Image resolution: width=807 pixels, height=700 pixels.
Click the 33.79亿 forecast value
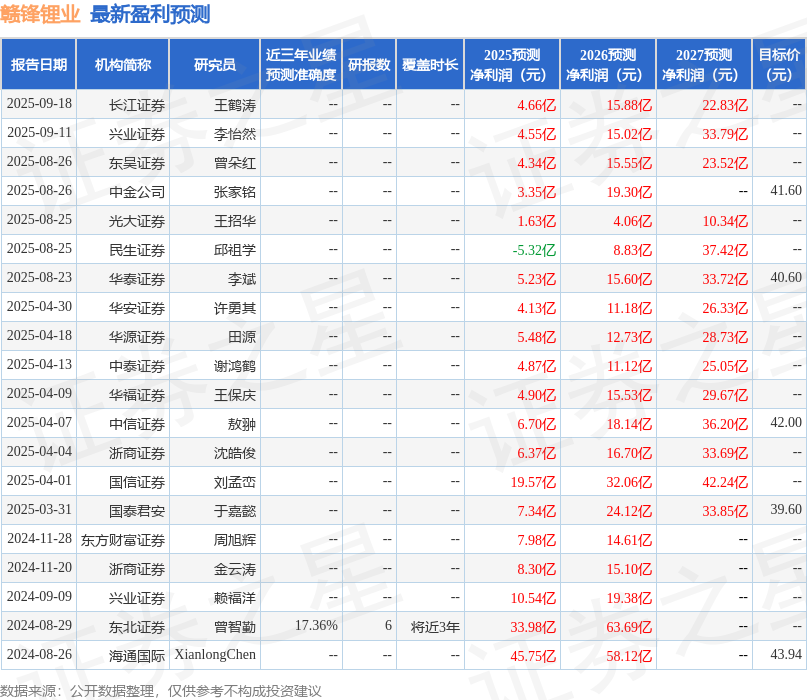tap(725, 134)
